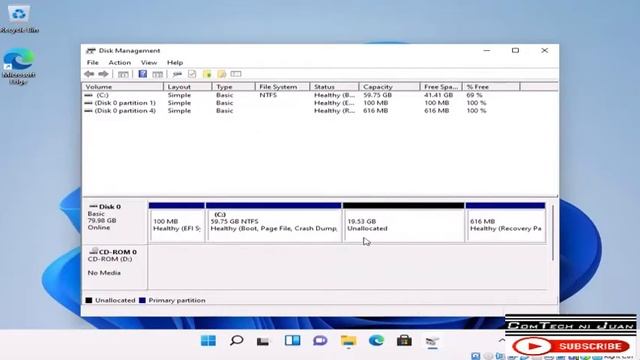The height and width of the screenshot is (360, 640).
Task: Click the last toolbar icon for view settings
Action: click(x=236, y=74)
